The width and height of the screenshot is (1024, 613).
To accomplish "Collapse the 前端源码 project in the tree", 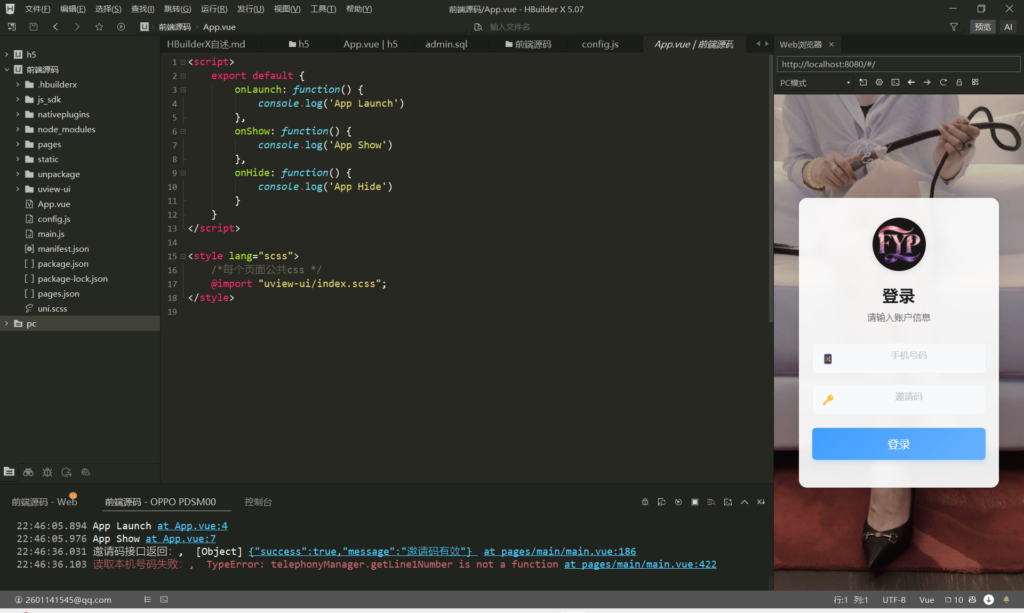I will 7,69.
